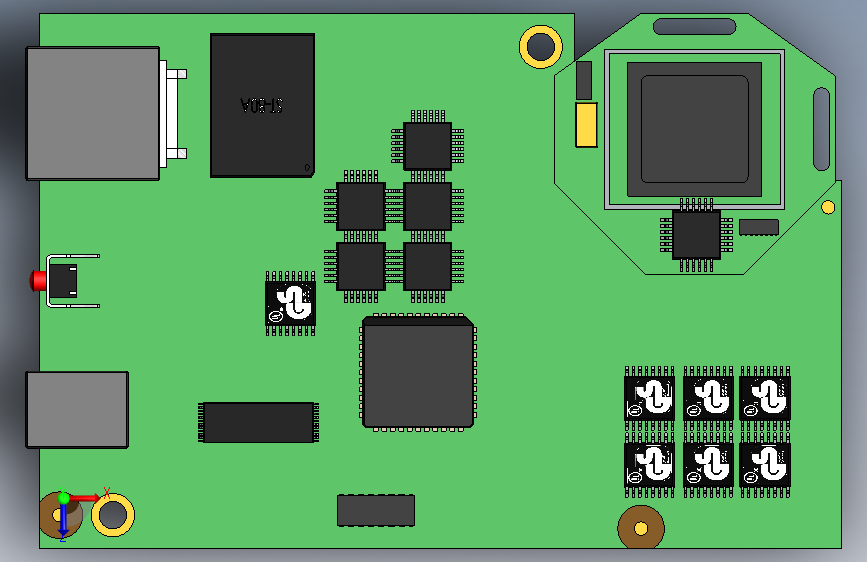Select the yellow rectangular component on the octagonal module
The height and width of the screenshot is (562, 867).
[x=587, y=125]
